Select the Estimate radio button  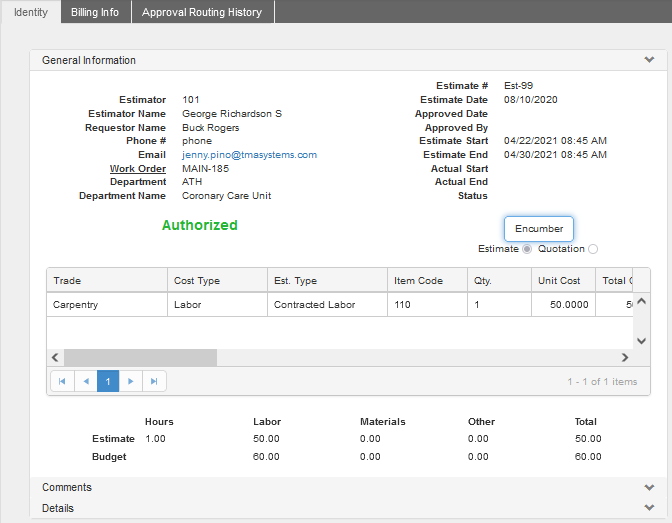tap(527, 249)
